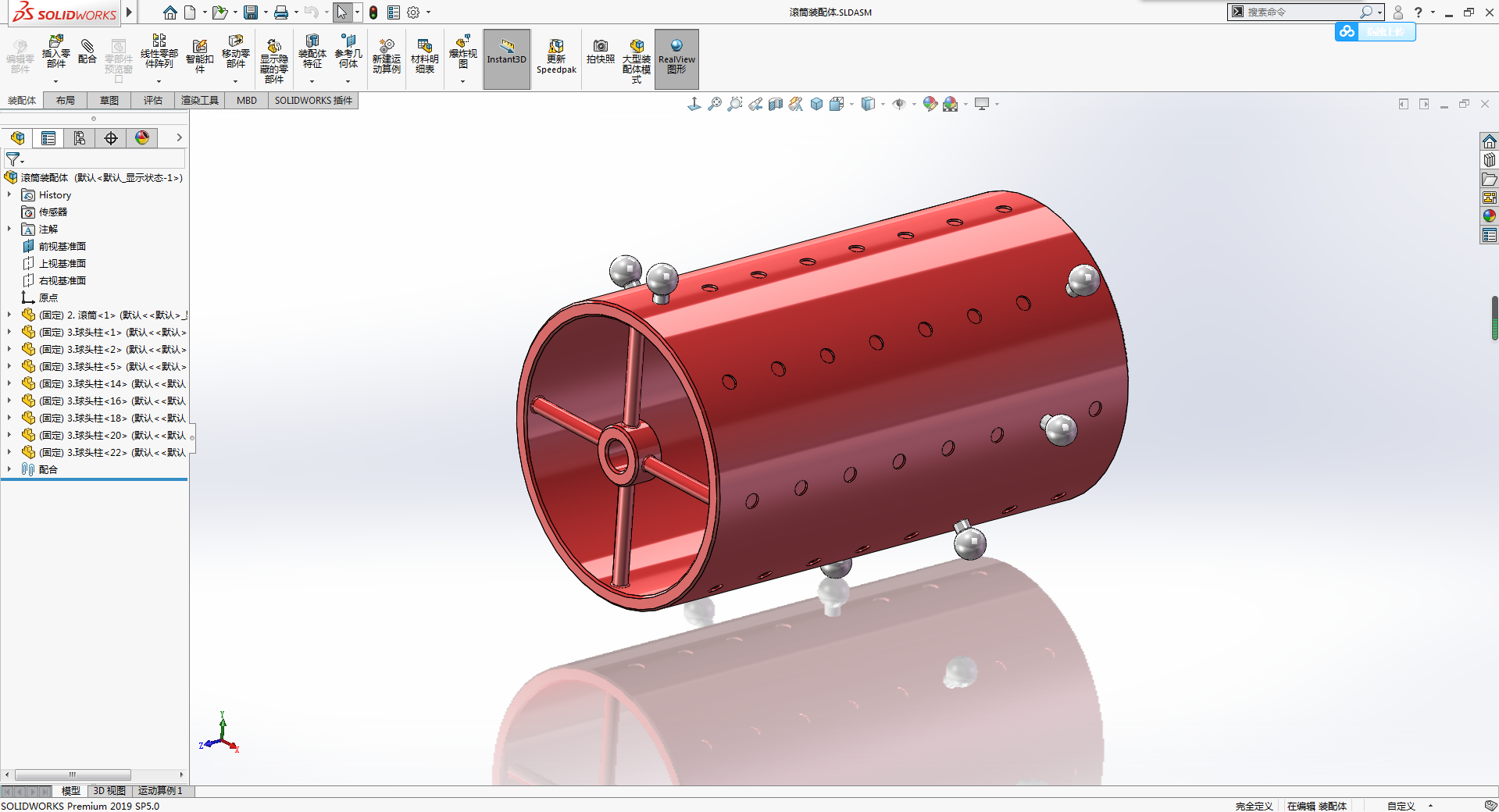Image resolution: width=1499 pixels, height=812 pixels.
Task: Switch to the 3D 视图 bottom tab
Action: point(109,791)
